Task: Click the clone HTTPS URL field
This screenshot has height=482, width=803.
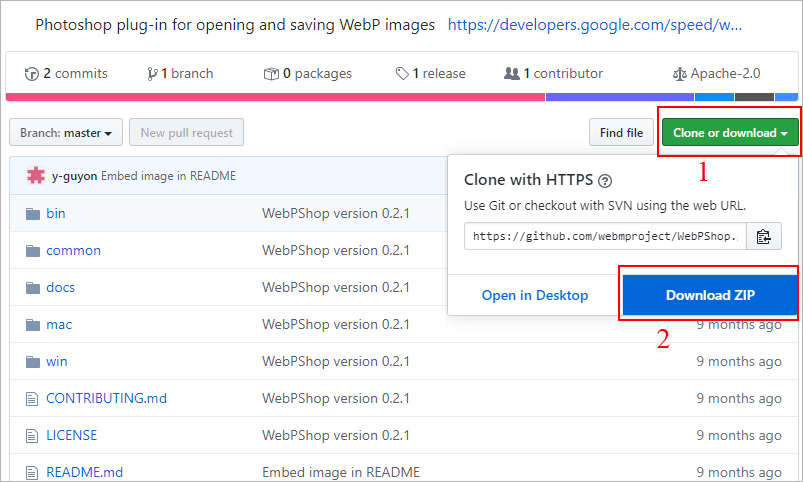Action: point(605,236)
